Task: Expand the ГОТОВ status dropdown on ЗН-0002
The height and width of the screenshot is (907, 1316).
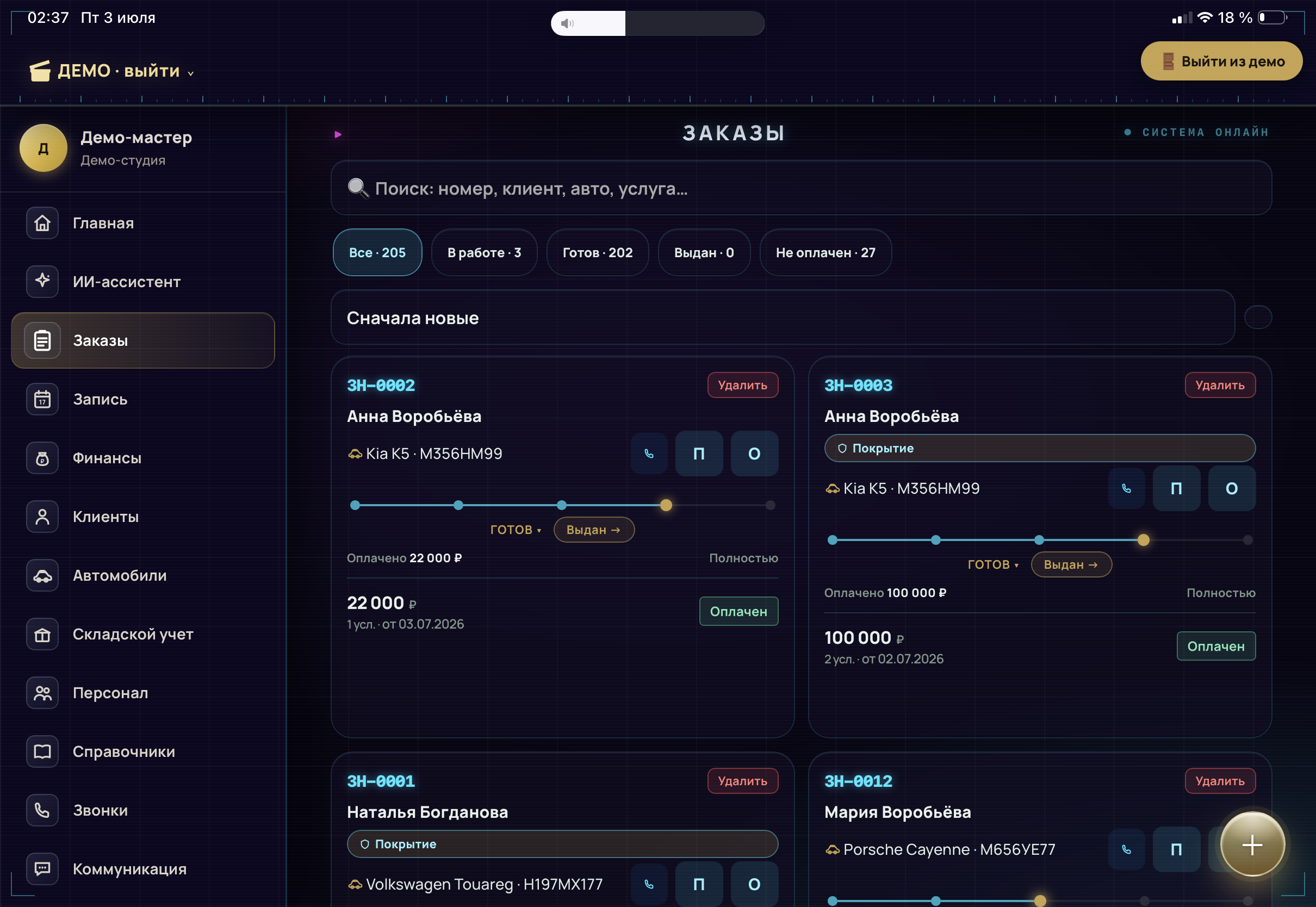Action: 516,530
